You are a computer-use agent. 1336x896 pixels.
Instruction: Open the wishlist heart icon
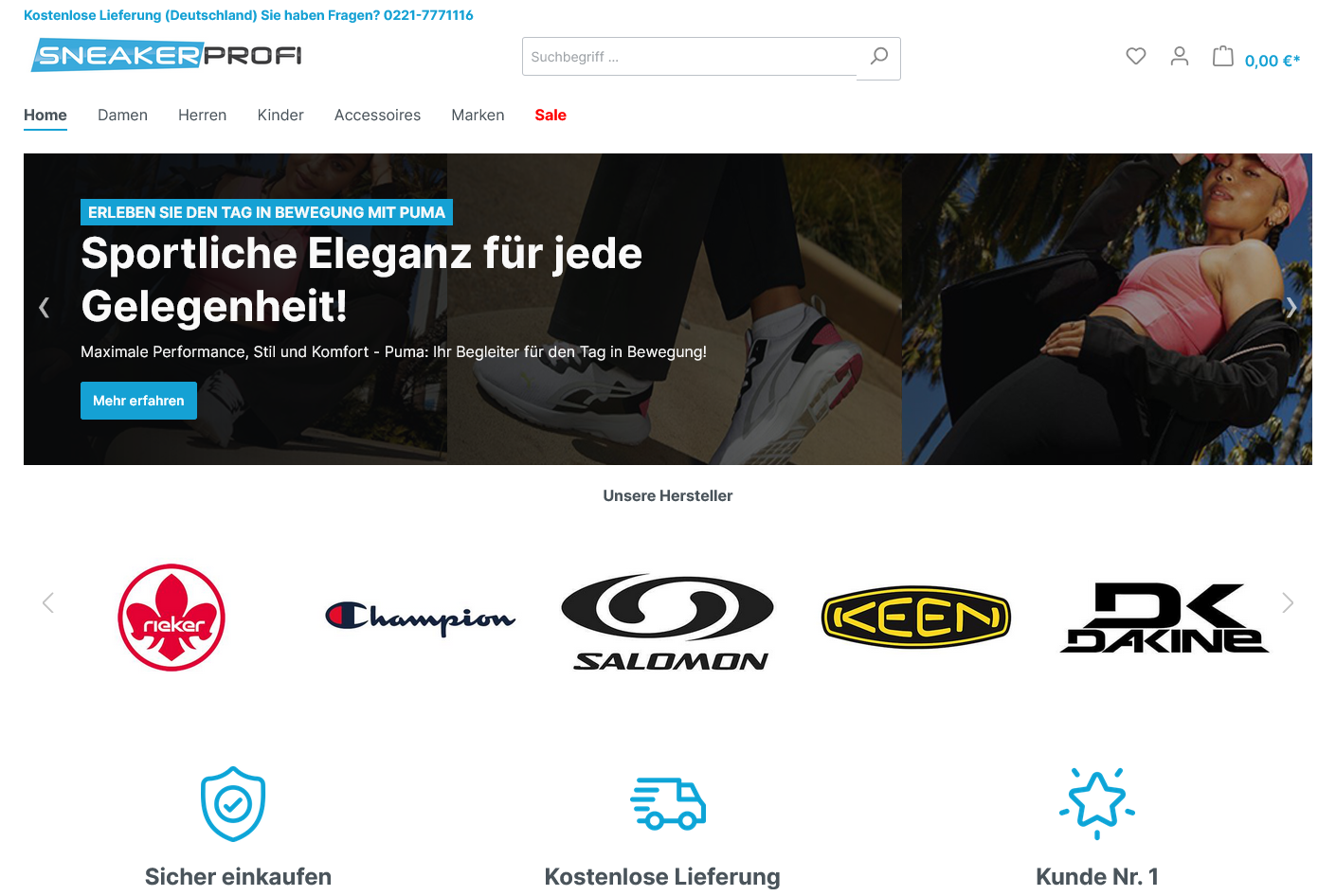tap(1135, 57)
